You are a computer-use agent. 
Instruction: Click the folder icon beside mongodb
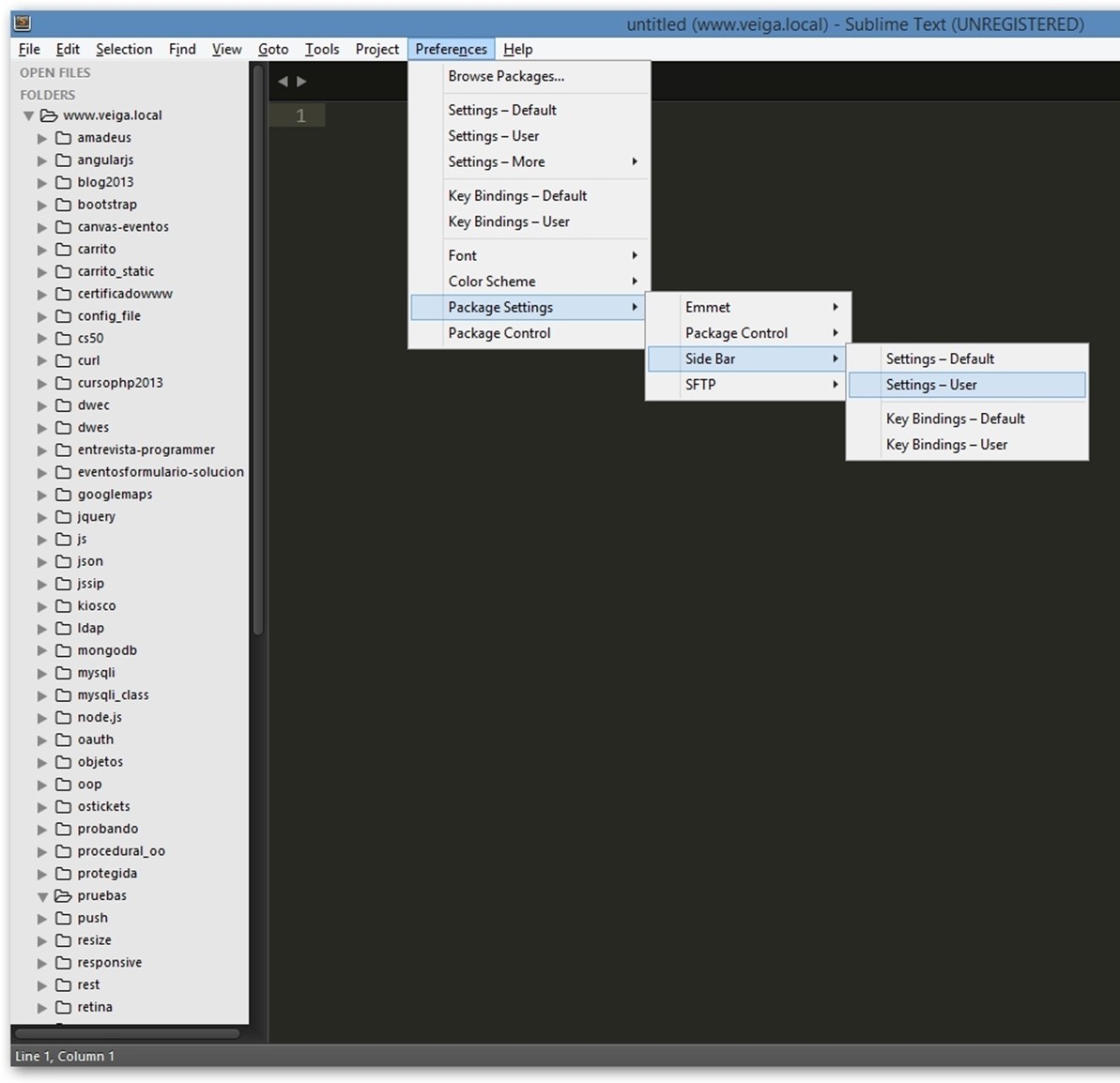(63, 650)
